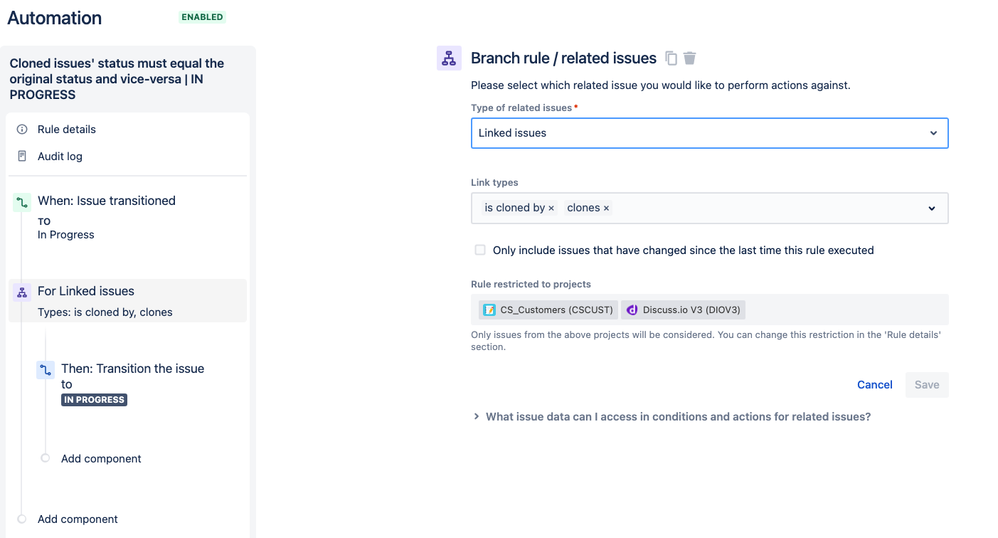The width and height of the screenshot is (998, 538).
Task: Click the CS_Customers project icon
Action: coord(489,310)
